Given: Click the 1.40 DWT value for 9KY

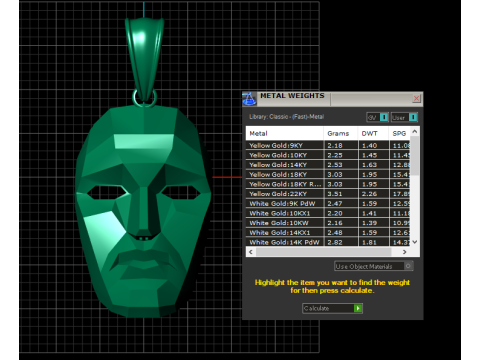Looking at the screenshot, I should 370,145.
